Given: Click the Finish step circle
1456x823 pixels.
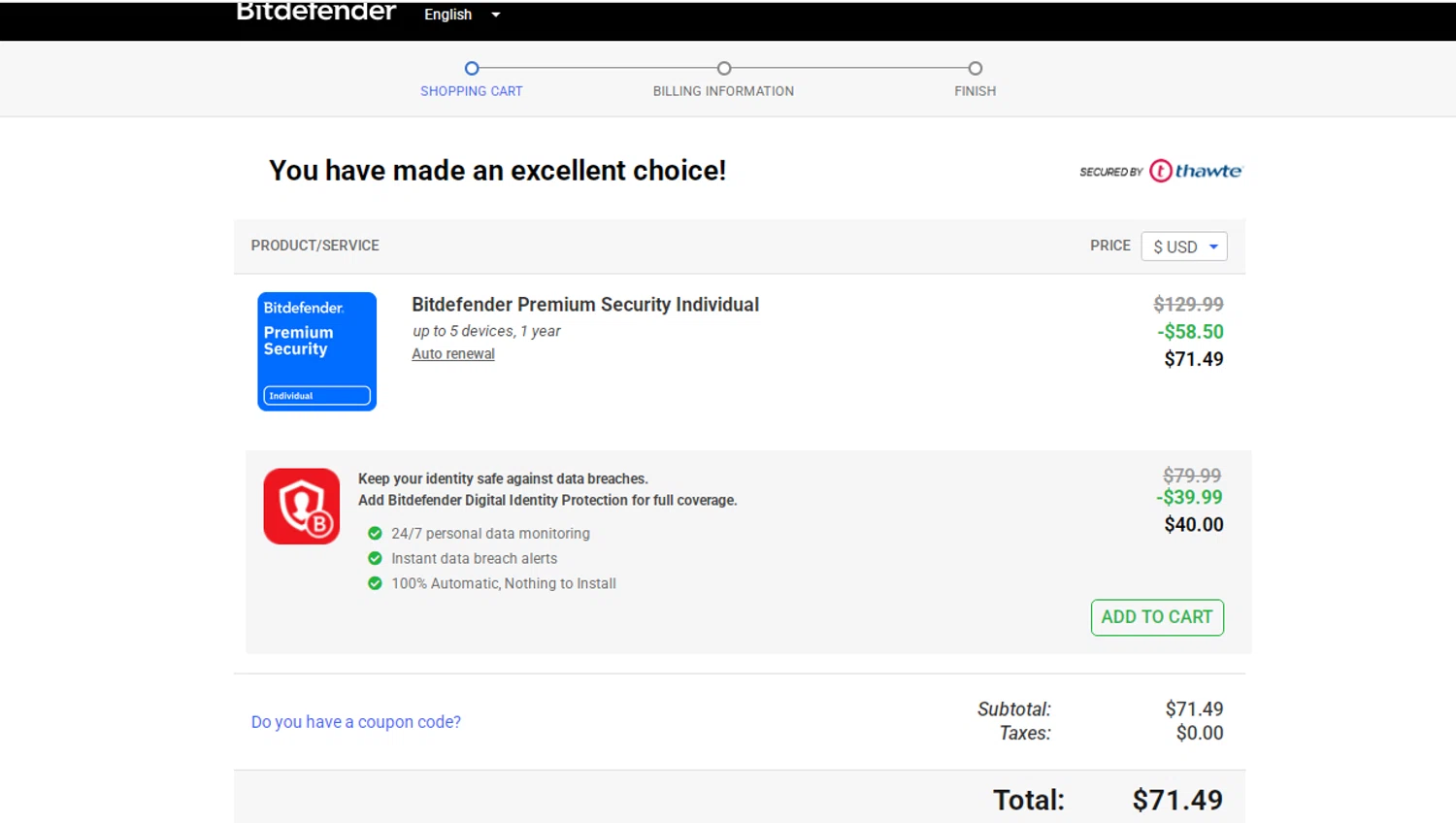Looking at the screenshot, I should 976,68.
